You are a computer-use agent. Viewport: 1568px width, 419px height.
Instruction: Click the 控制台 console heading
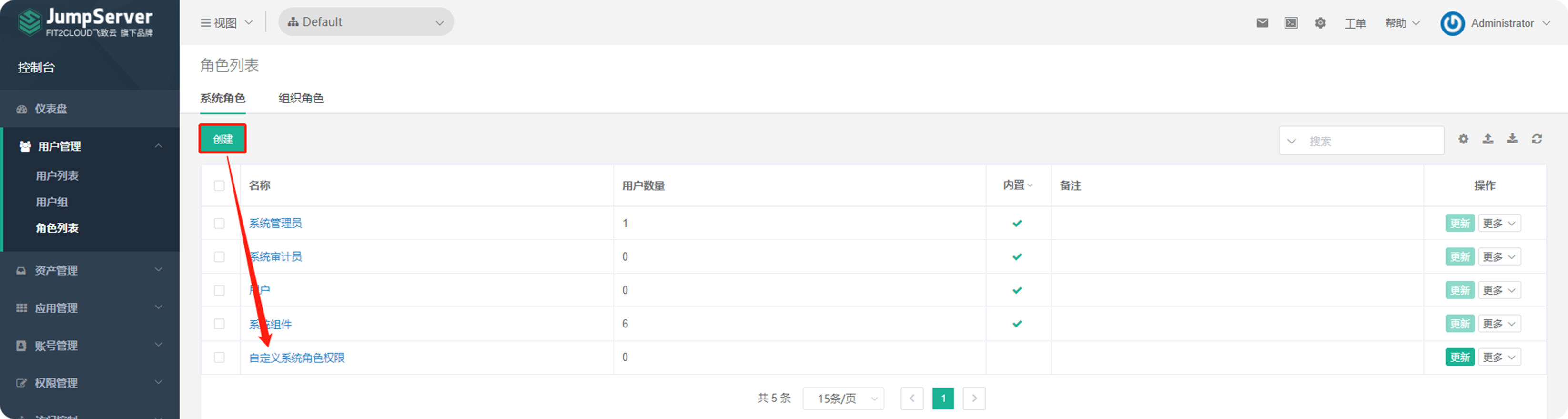[36, 68]
